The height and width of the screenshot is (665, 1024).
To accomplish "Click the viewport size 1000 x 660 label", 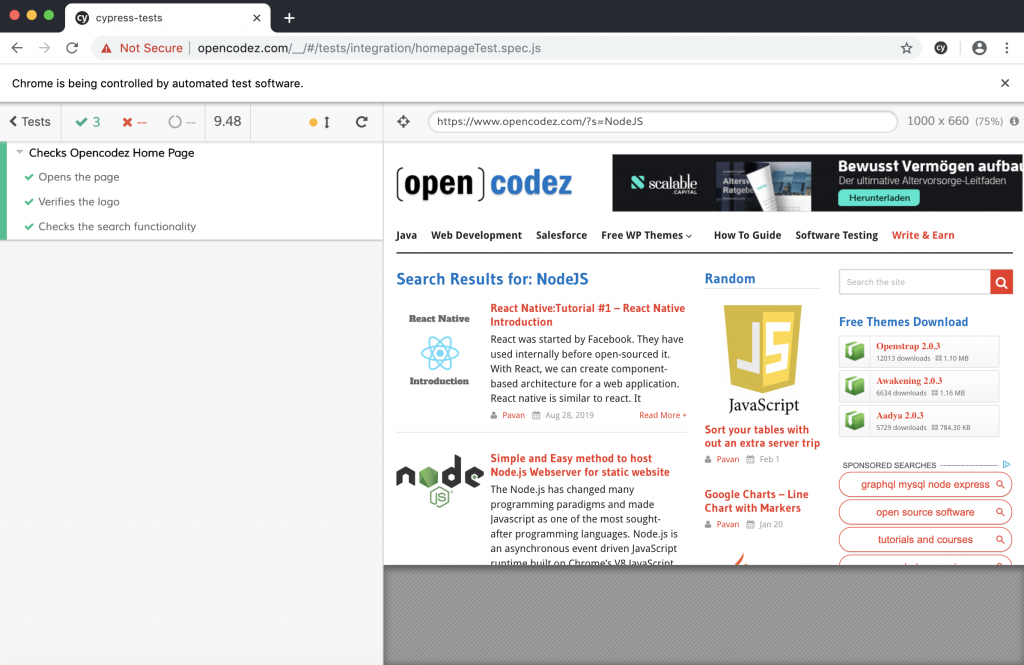I will (938, 121).
